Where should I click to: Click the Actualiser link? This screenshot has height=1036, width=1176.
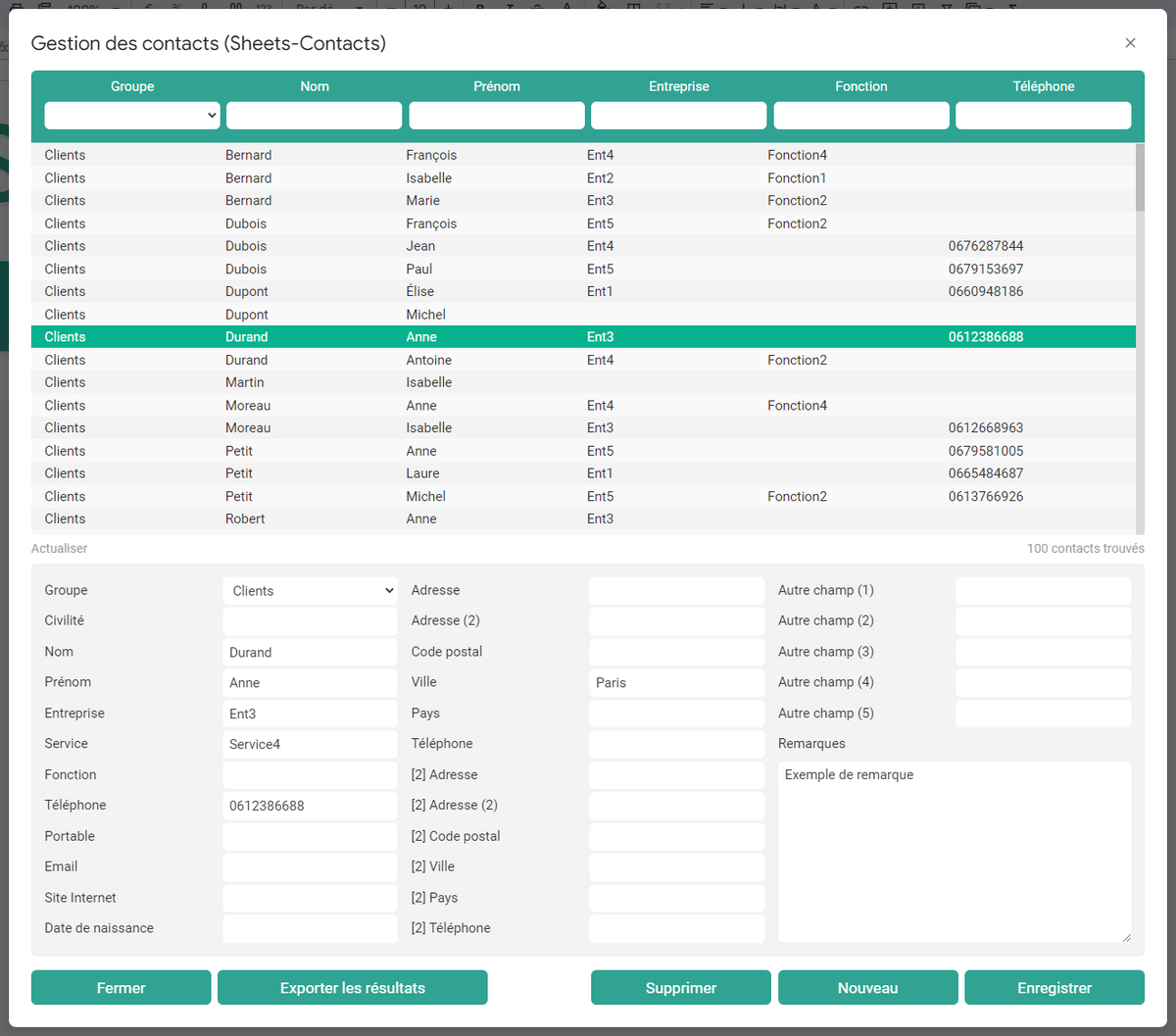[60, 549]
